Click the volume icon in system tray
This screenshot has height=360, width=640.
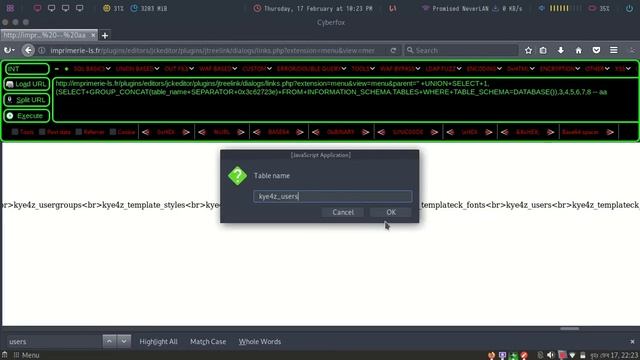(x=551, y=355)
